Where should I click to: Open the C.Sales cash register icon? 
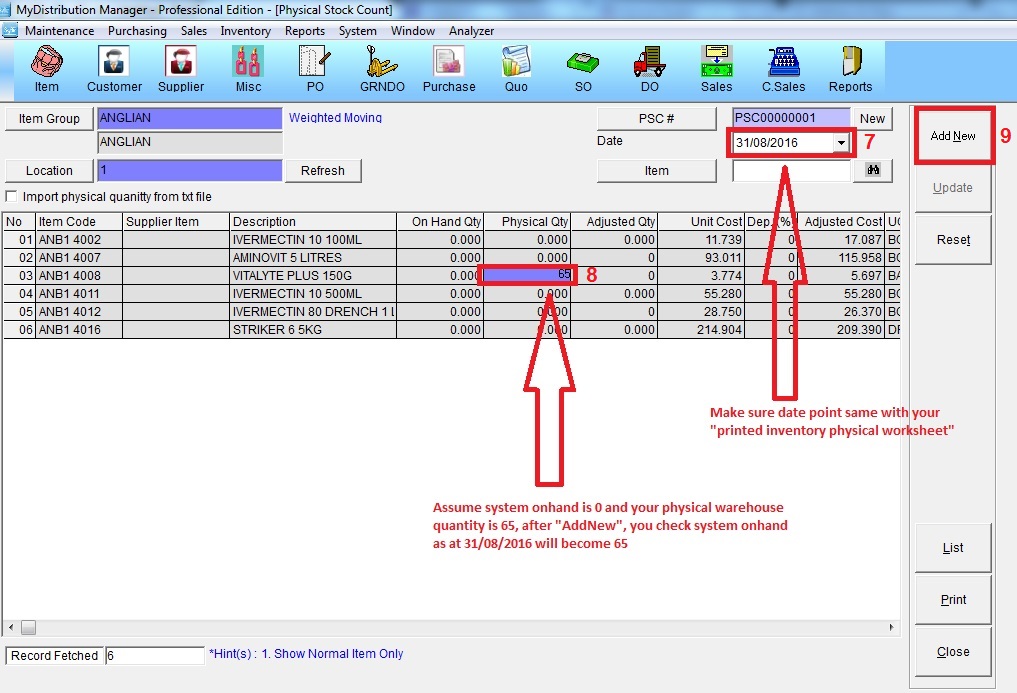(x=783, y=69)
